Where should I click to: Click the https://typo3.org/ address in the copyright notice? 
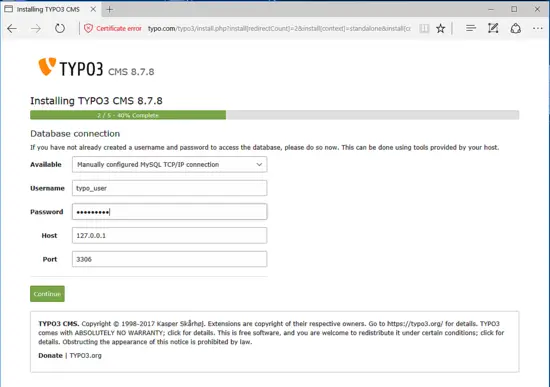415,323
